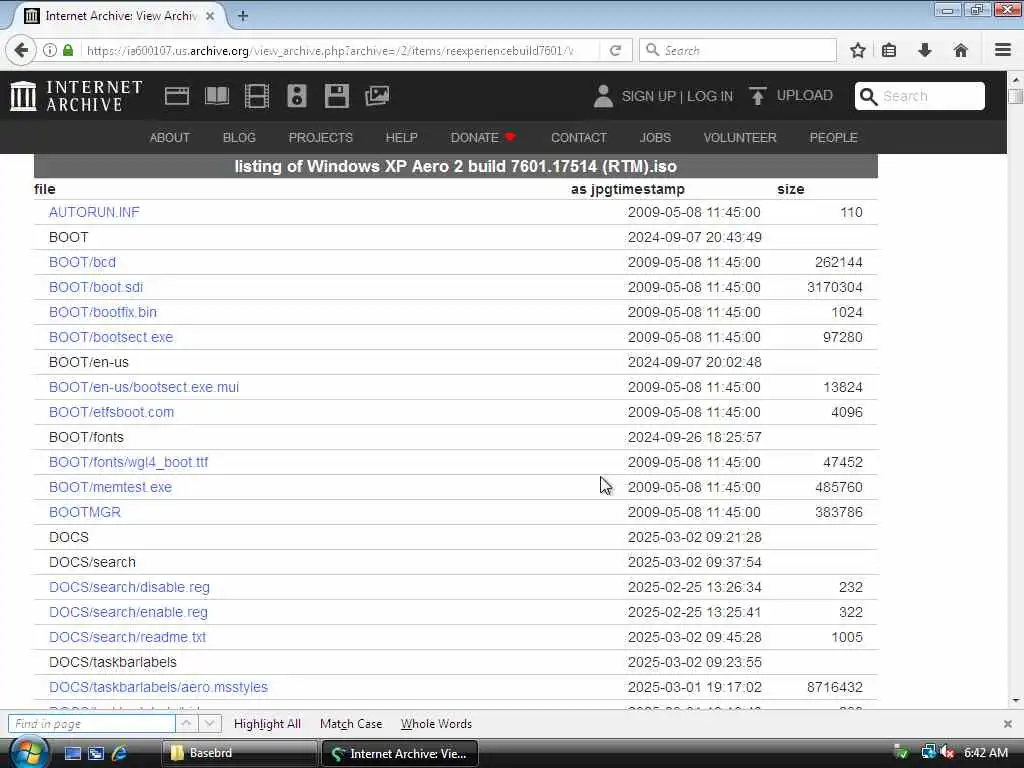Image resolution: width=1024 pixels, height=768 pixels.
Task: Click the SIGN UP link
Action: (648, 96)
